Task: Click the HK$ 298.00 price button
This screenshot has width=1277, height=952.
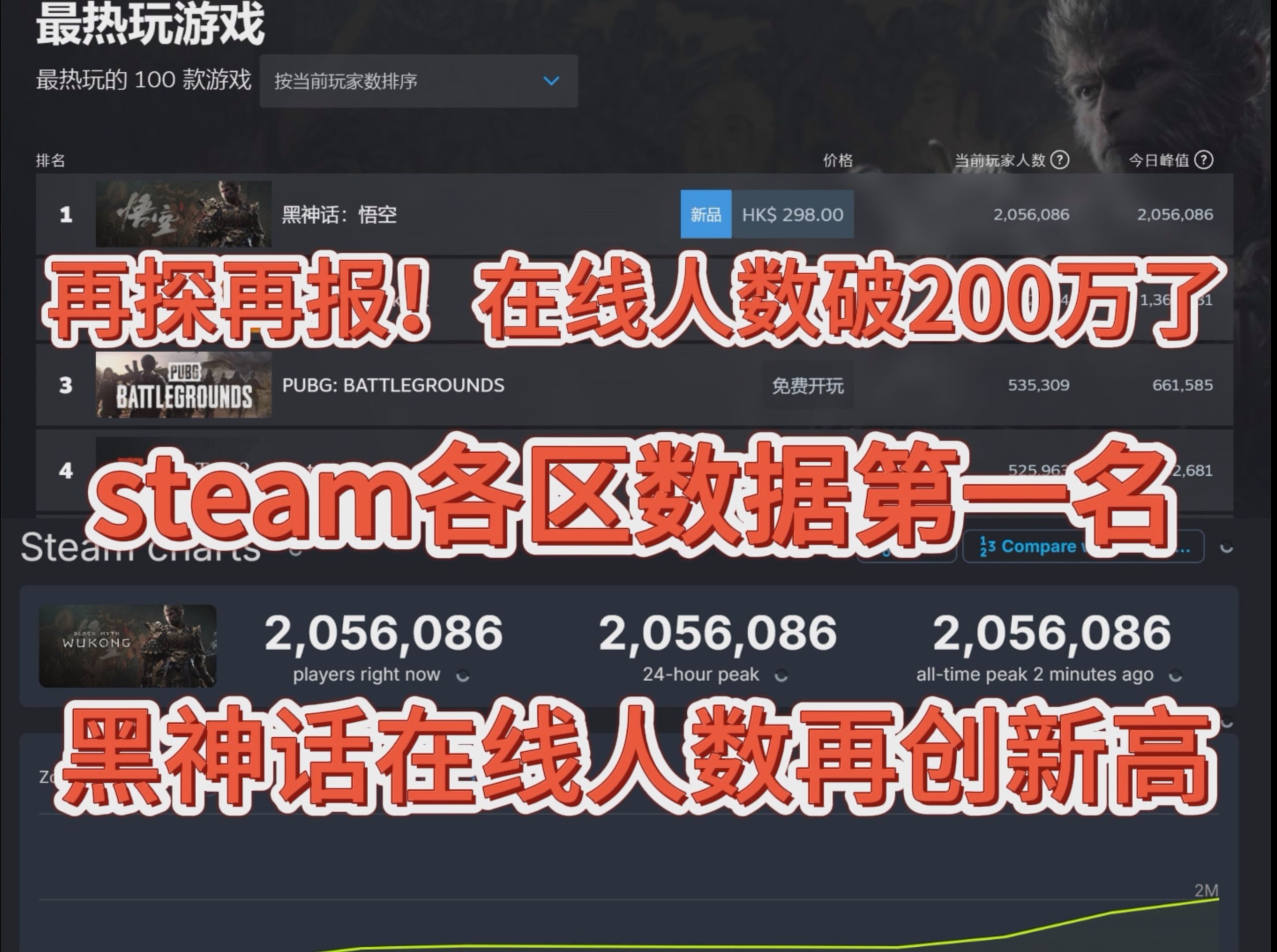Action: pos(793,214)
